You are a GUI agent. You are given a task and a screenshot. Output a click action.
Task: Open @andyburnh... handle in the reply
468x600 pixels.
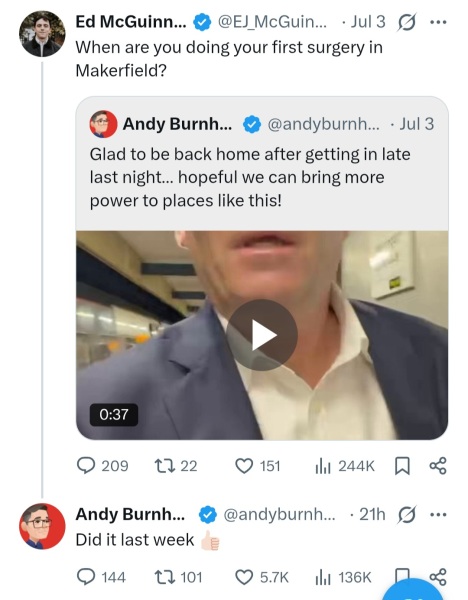(279, 515)
